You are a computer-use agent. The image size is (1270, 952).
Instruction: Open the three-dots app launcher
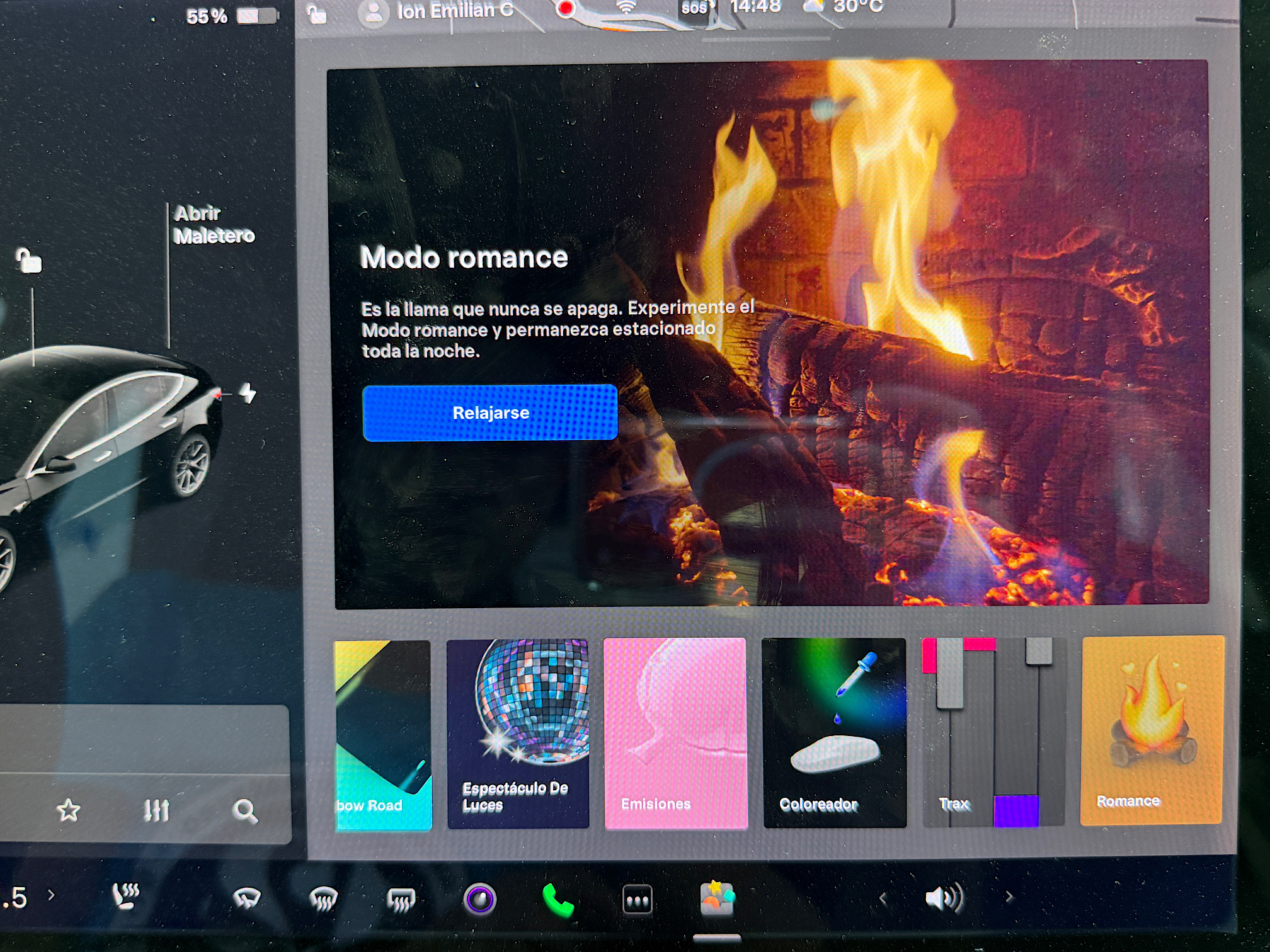[637, 900]
